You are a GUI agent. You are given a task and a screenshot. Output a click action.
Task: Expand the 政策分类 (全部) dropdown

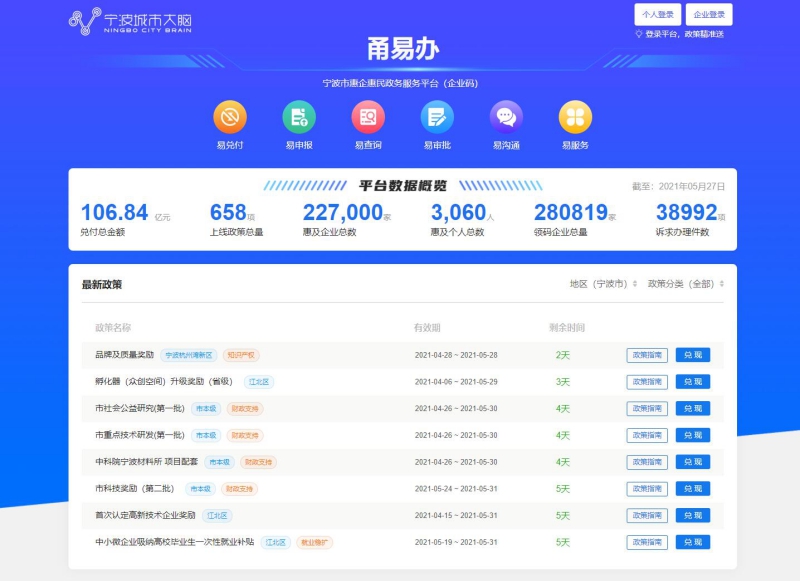click(x=686, y=284)
